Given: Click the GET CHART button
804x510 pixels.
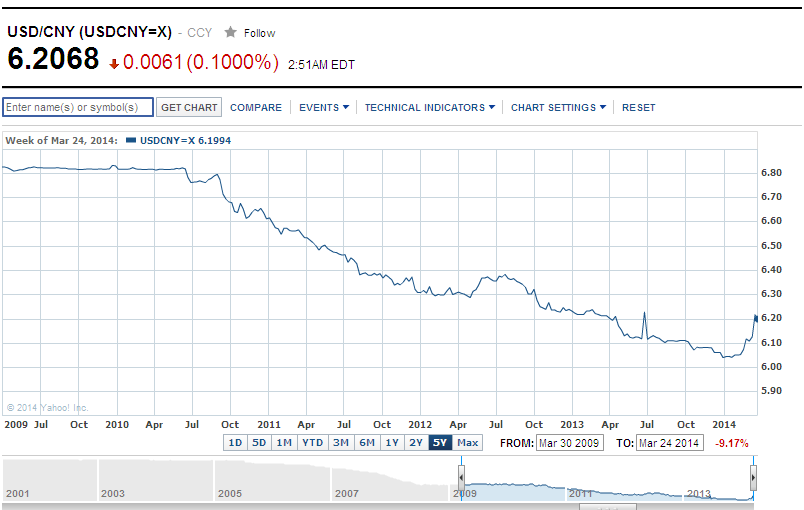Looking at the screenshot, I should coord(189,107).
